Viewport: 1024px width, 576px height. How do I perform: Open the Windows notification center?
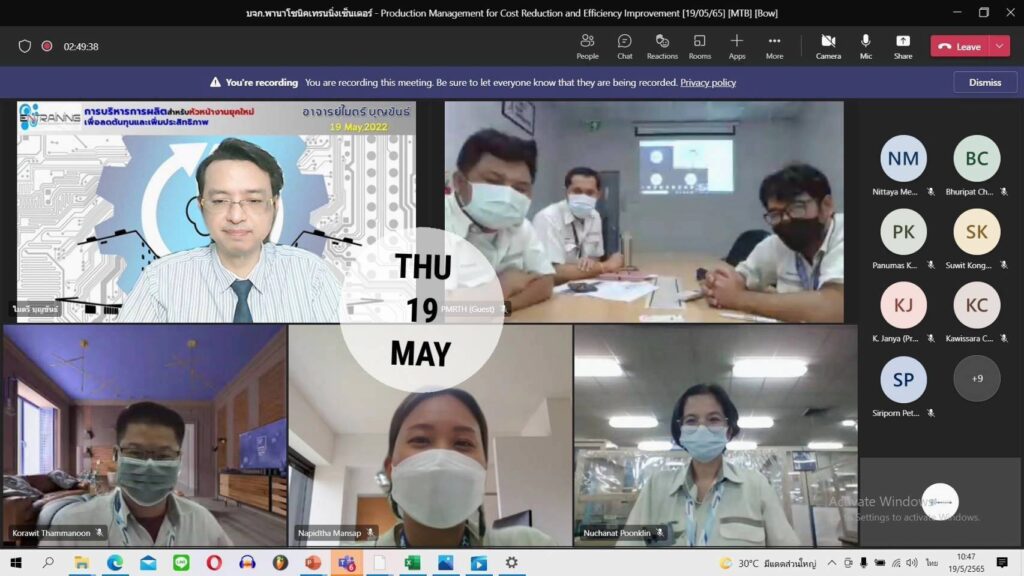[x=1002, y=562]
